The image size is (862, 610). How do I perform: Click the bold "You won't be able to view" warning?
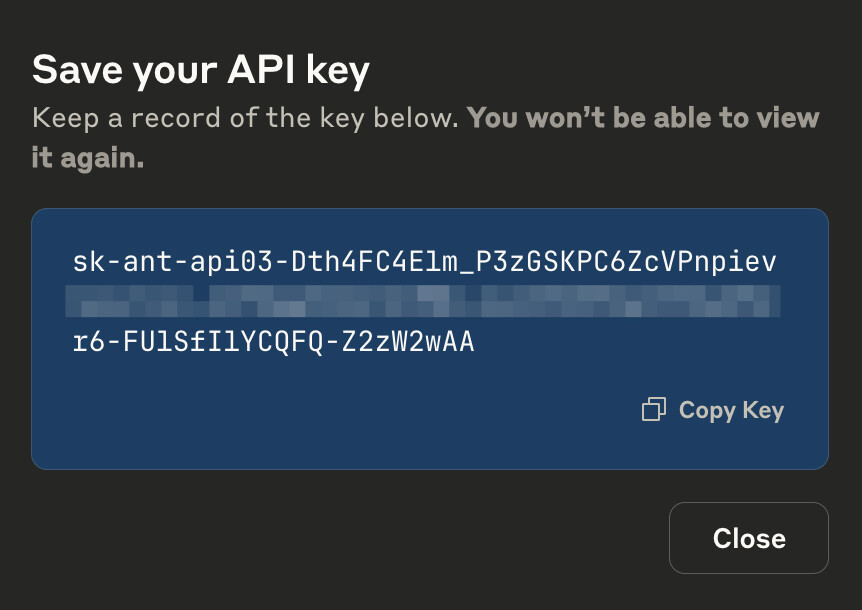[x=643, y=118]
